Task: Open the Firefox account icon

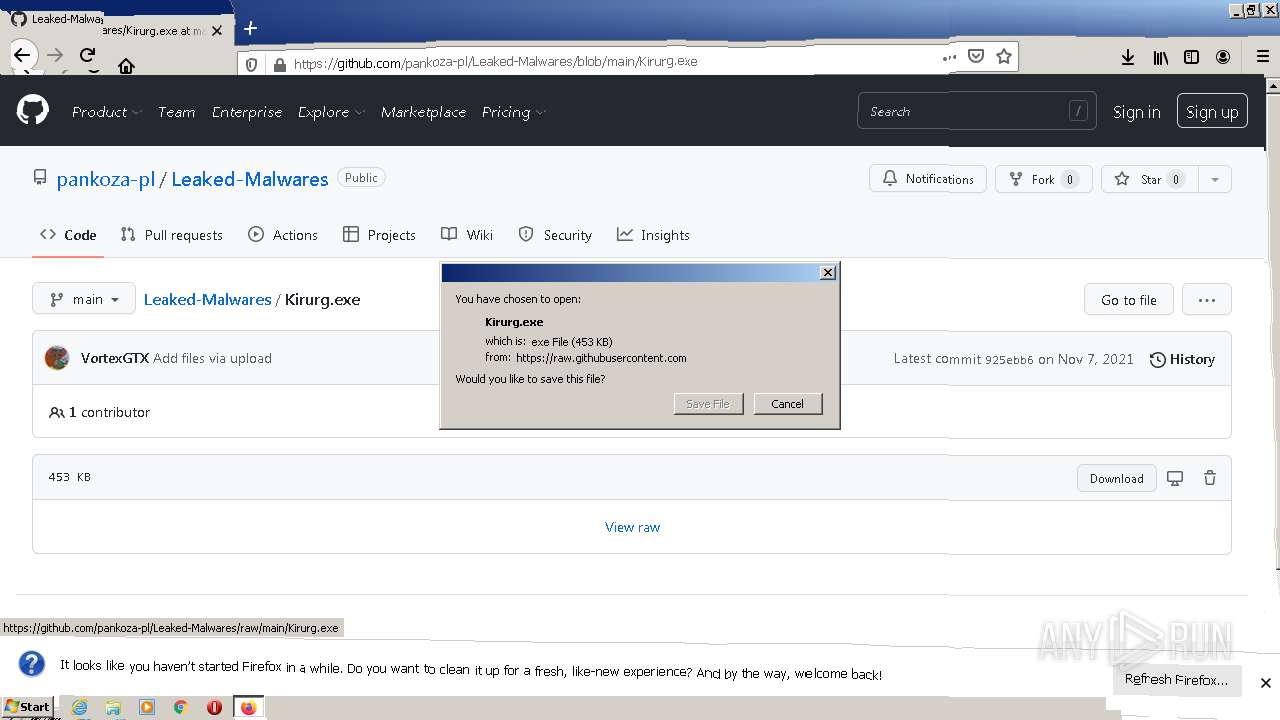Action: [1223, 58]
